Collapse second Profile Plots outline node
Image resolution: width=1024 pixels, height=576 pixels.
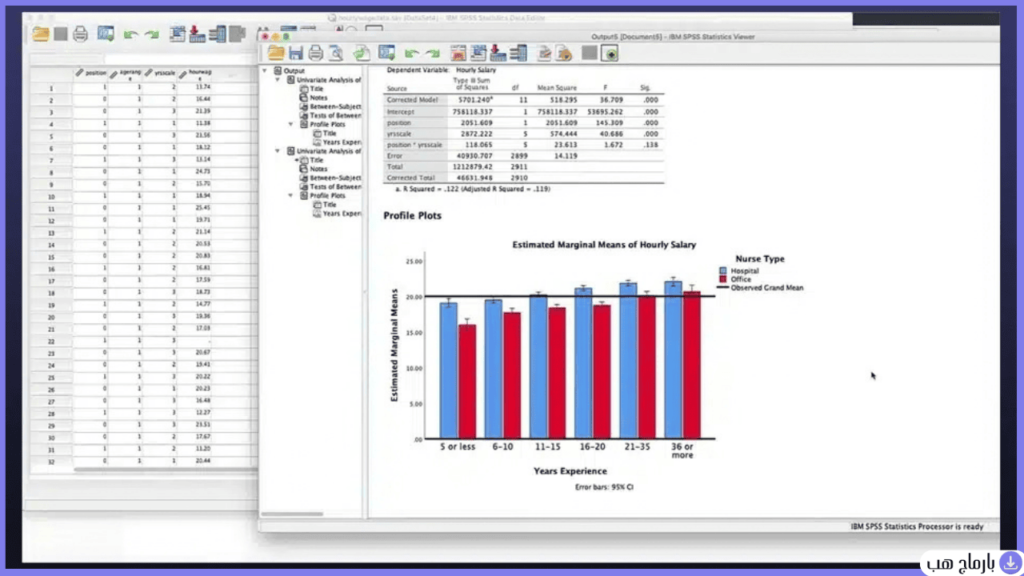pyautogui.click(x=291, y=195)
